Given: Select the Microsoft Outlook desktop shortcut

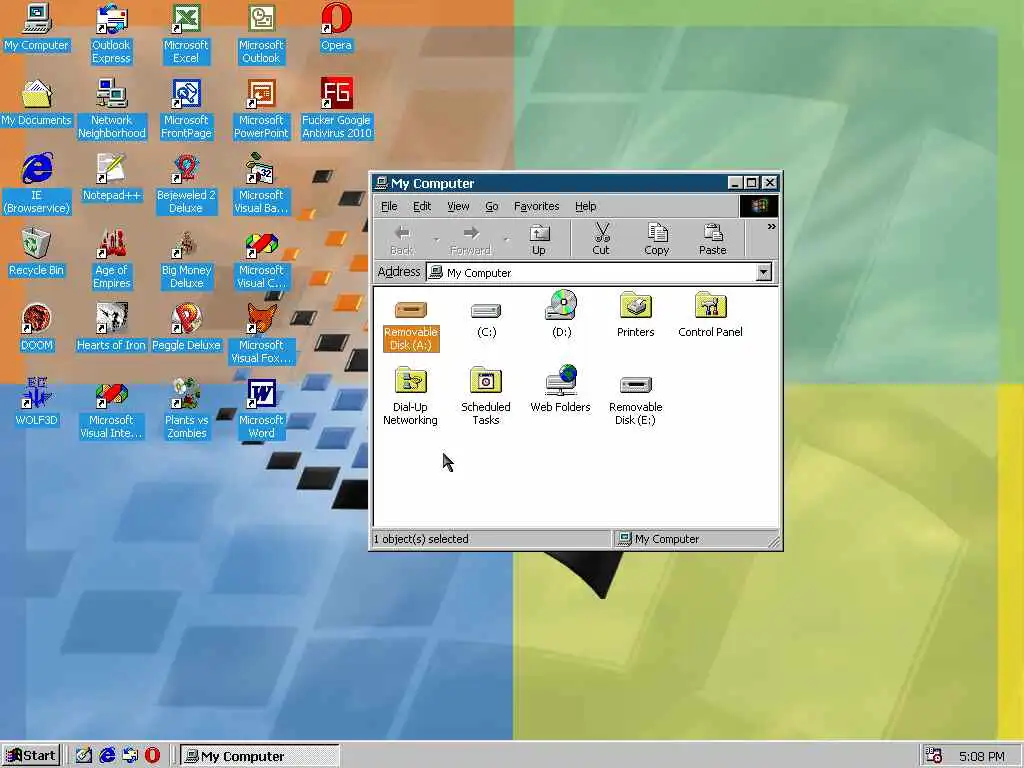Looking at the screenshot, I should 261,34.
